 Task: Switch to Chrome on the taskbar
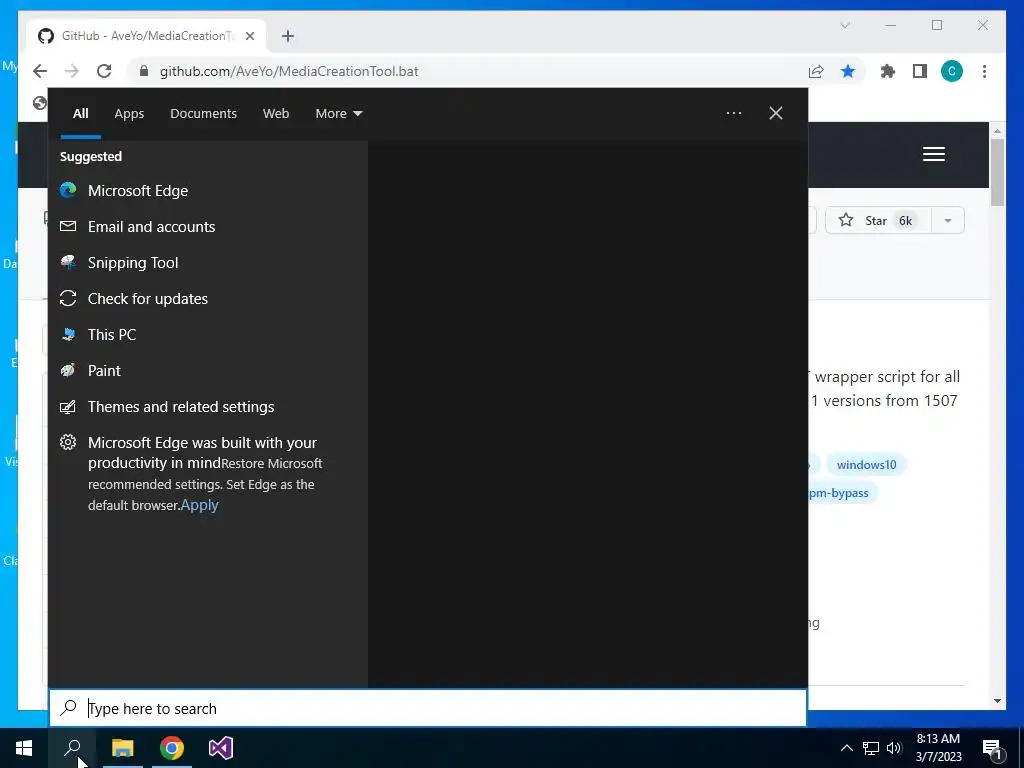coord(172,748)
